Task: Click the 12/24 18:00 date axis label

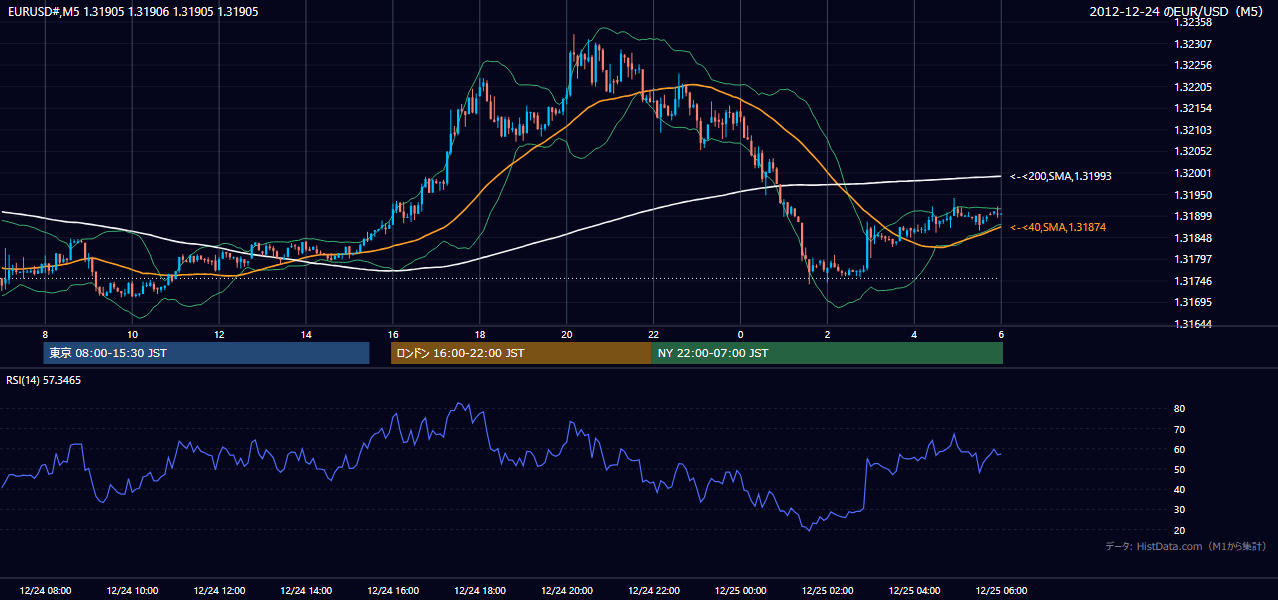Action: click(x=480, y=590)
